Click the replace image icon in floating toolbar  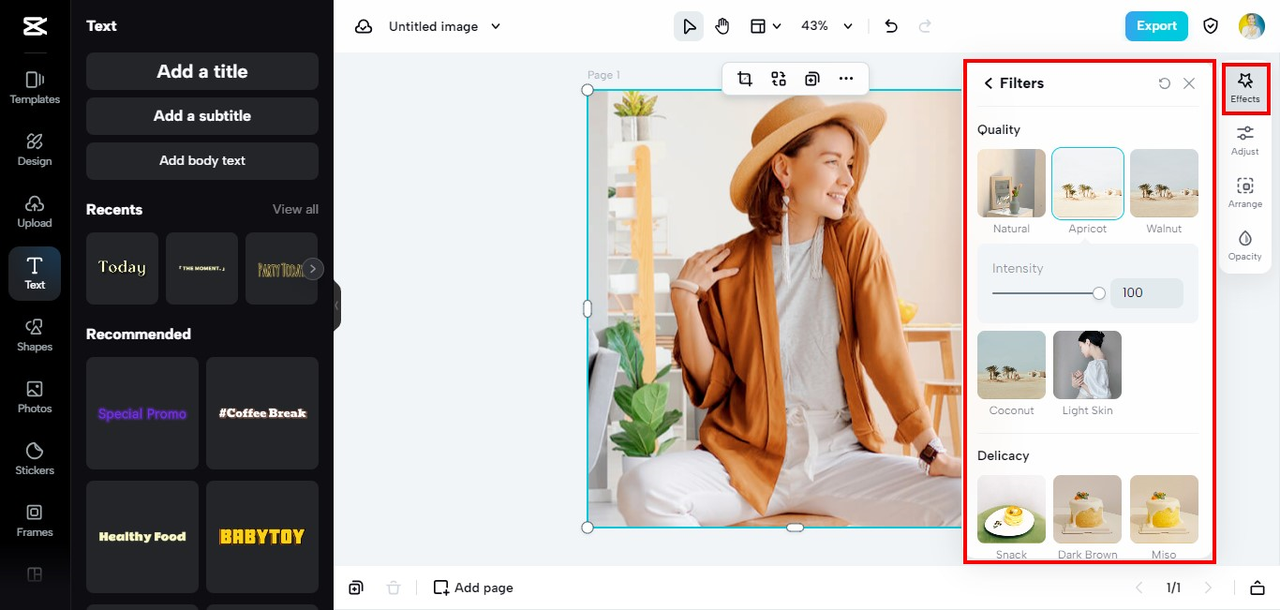(x=779, y=79)
